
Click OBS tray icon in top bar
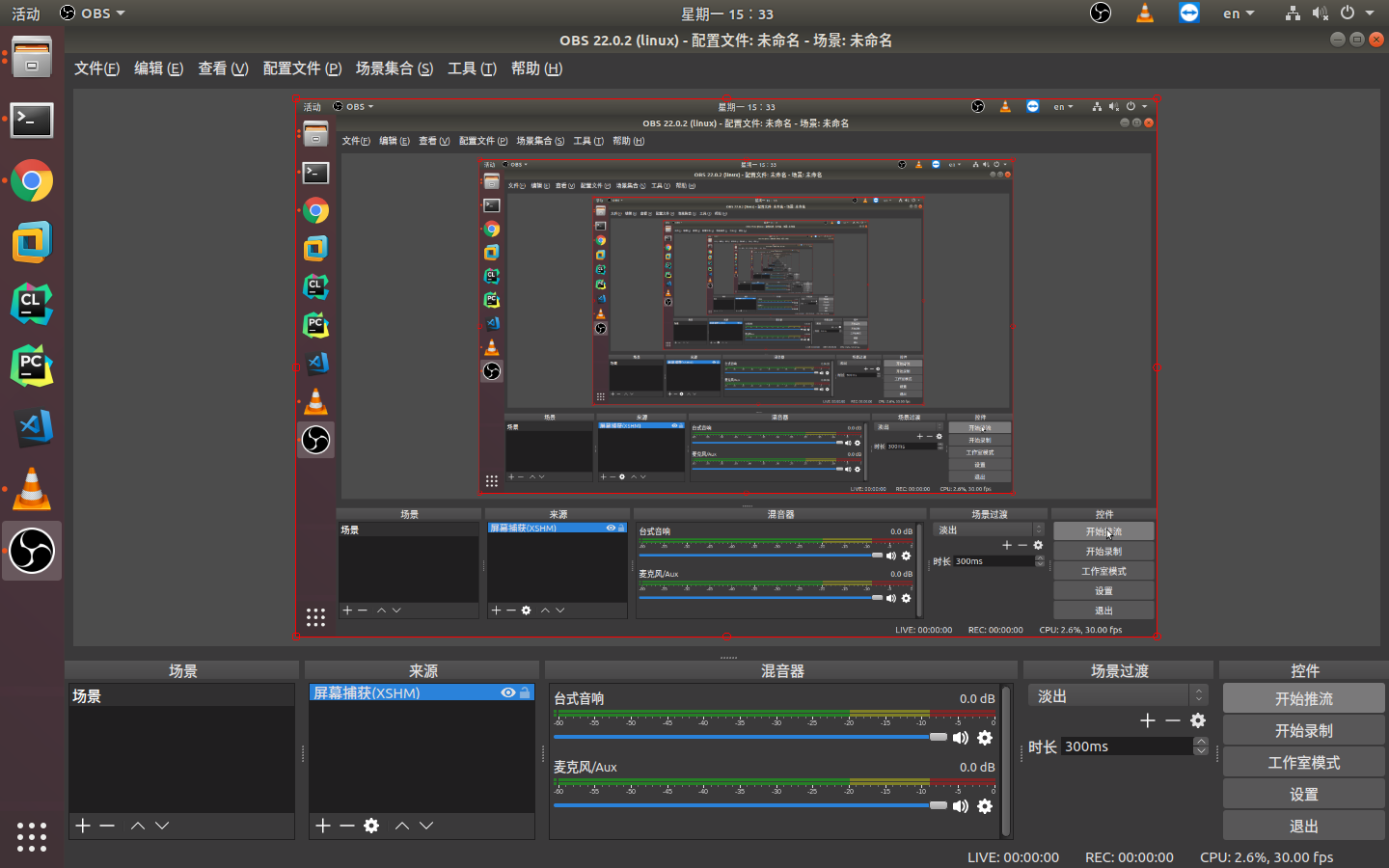pyautogui.click(x=1101, y=13)
